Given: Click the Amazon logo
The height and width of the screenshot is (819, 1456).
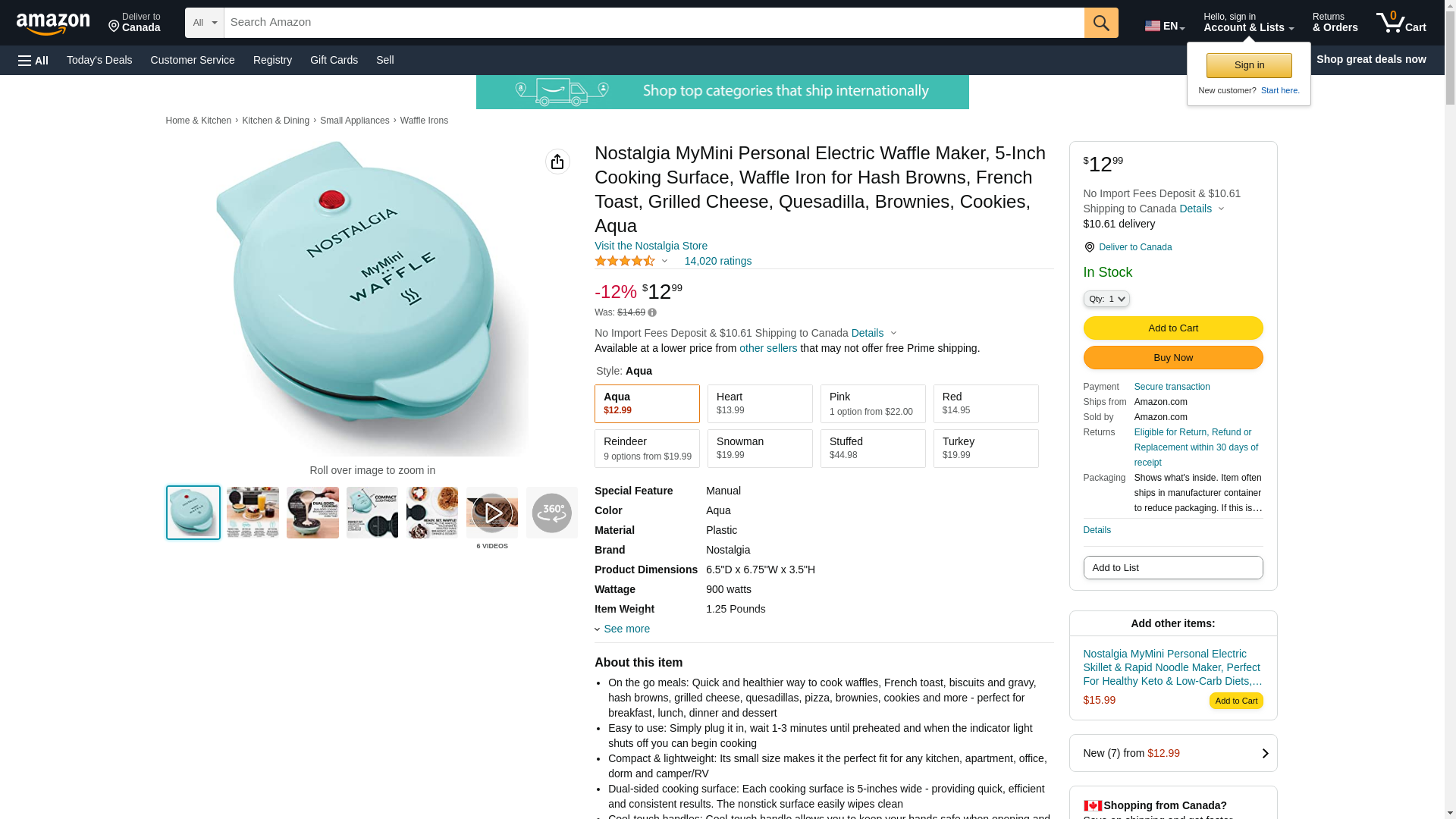Looking at the screenshot, I should [53, 24].
